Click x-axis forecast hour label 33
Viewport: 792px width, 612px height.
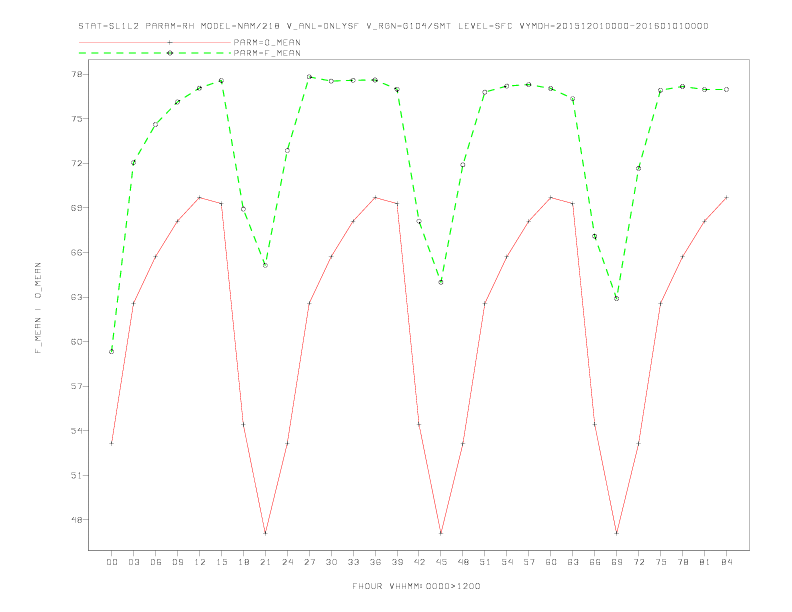tap(353, 562)
